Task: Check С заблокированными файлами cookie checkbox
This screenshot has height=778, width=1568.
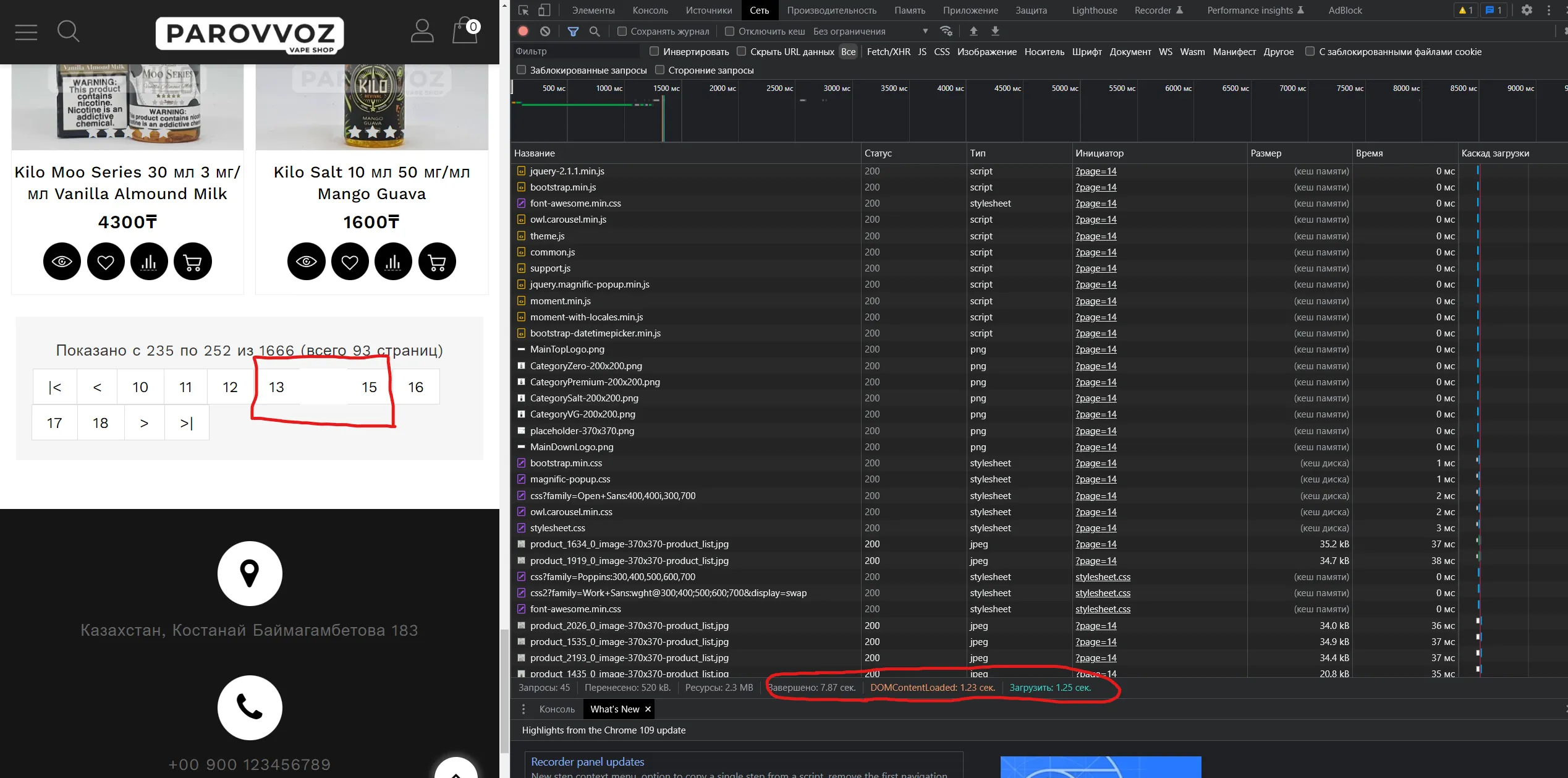Action: pos(1310,51)
